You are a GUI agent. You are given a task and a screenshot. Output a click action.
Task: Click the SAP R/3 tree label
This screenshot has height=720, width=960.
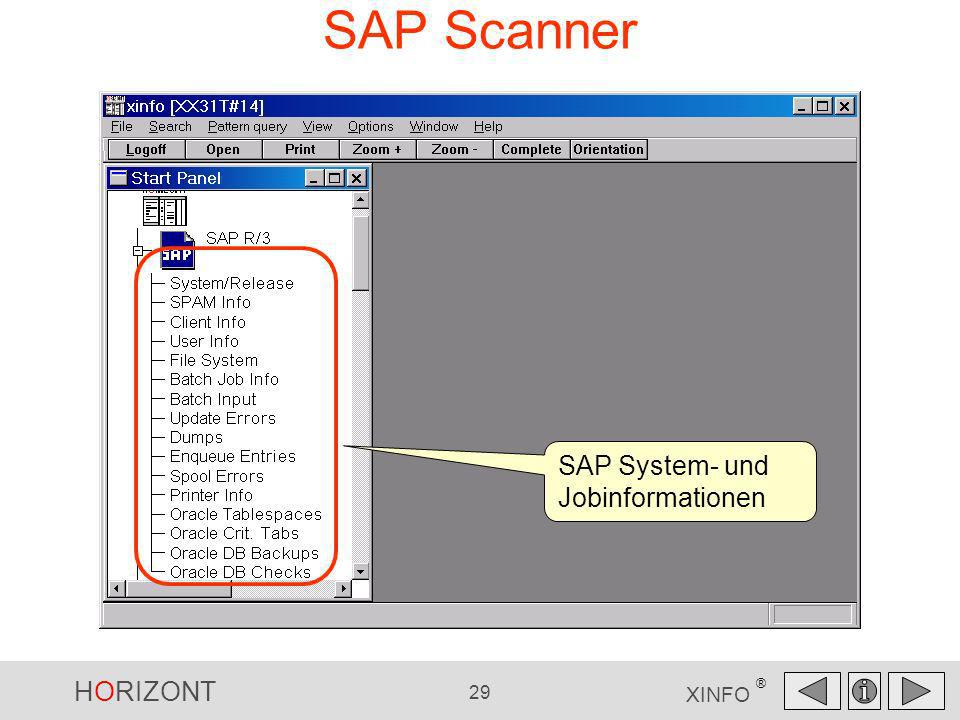(238, 238)
